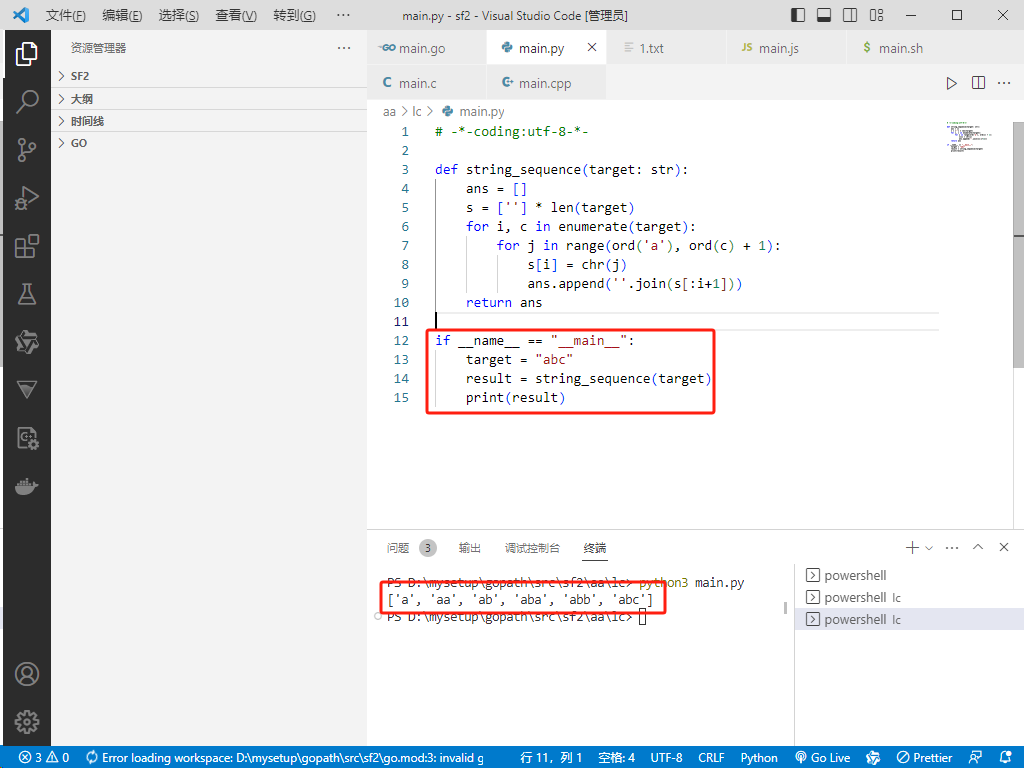Open the 输出 output panel tab

tap(470, 548)
